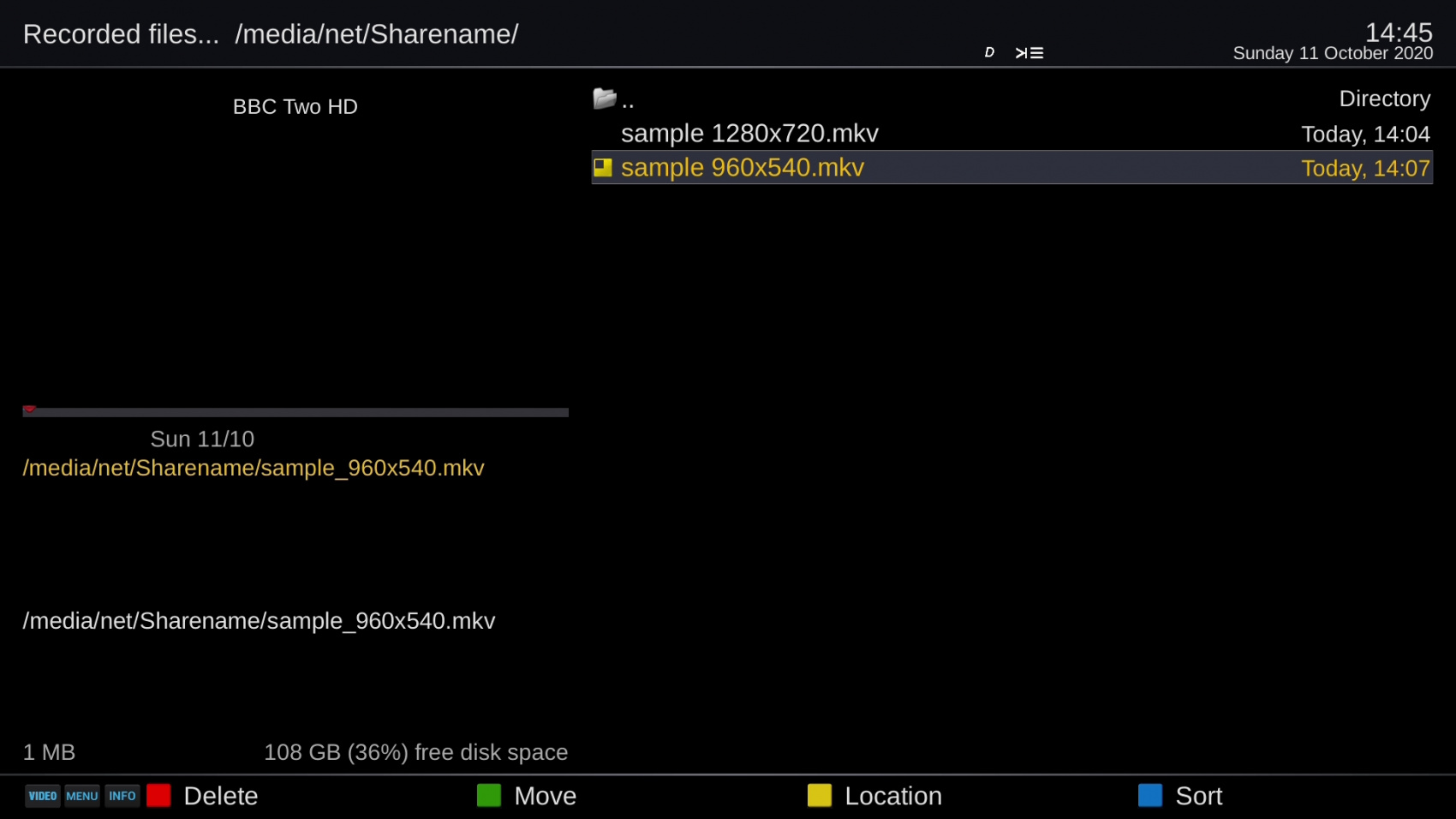Screen dimensions: 1456x819
Task: Open the Location chooser
Action: point(893,796)
